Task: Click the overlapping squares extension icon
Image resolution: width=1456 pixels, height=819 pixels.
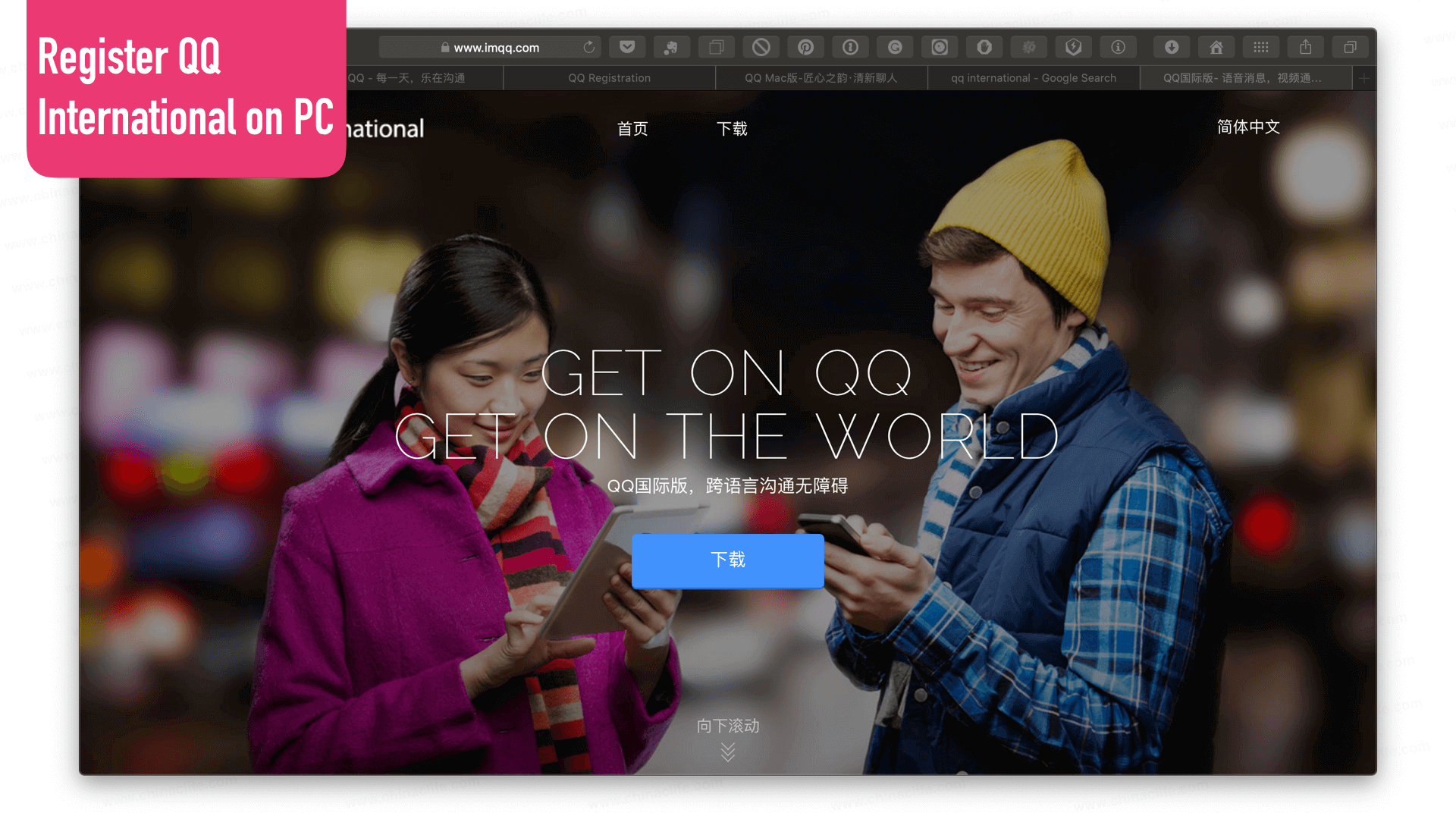Action: tap(716, 47)
